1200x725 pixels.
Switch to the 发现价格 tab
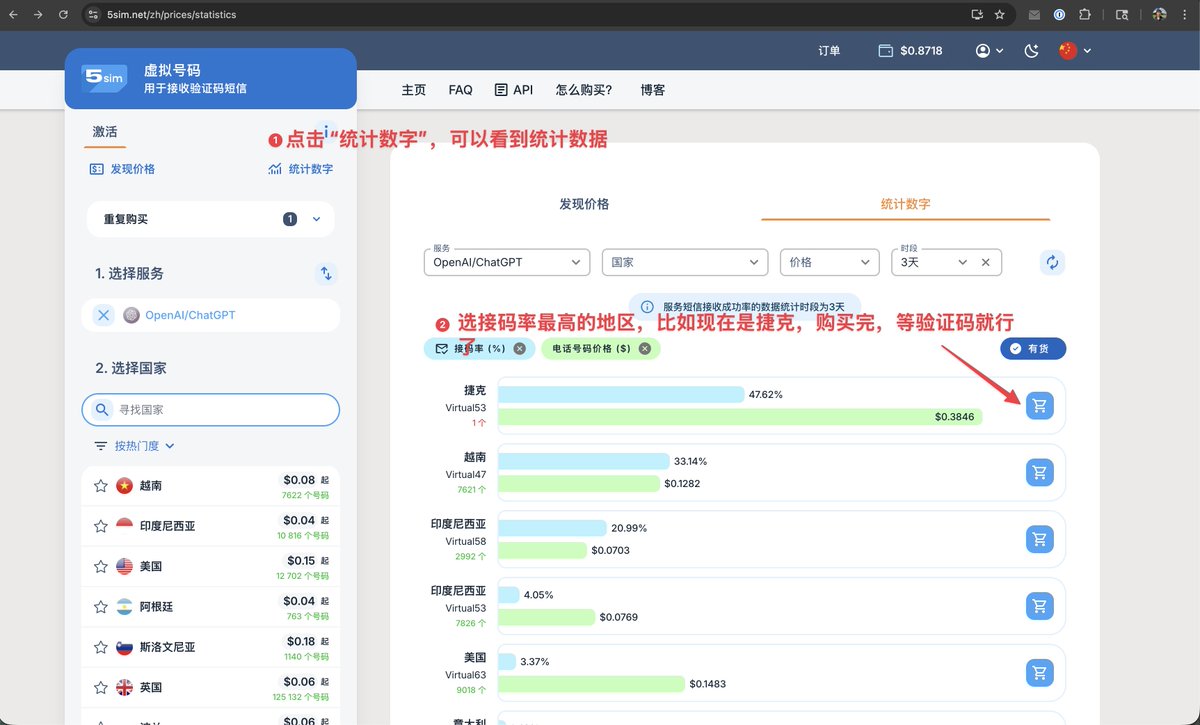584,204
